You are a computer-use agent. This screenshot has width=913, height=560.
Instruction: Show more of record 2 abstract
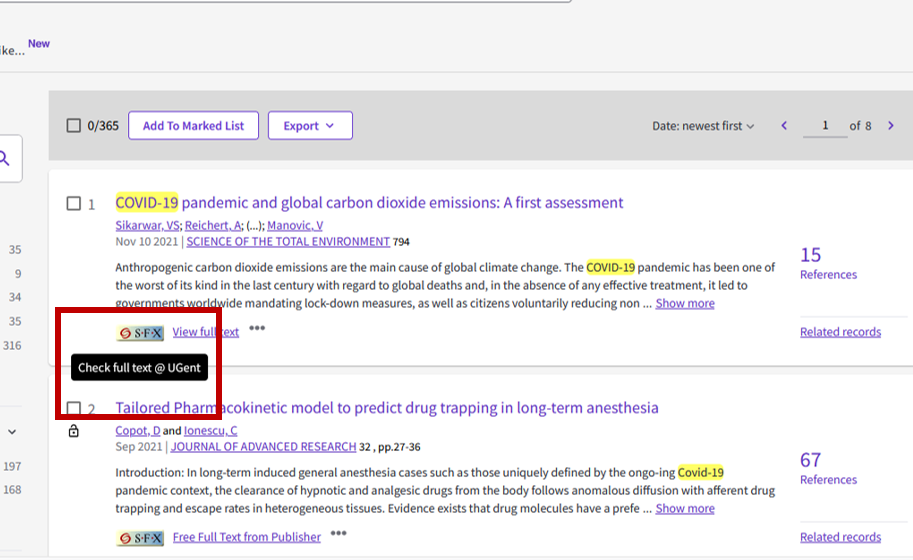click(685, 508)
